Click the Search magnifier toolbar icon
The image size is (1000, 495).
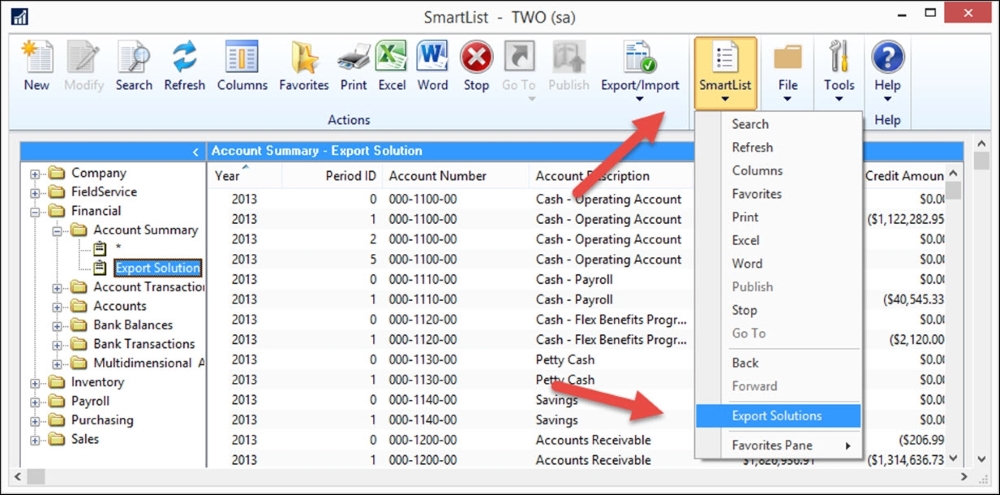(133, 57)
